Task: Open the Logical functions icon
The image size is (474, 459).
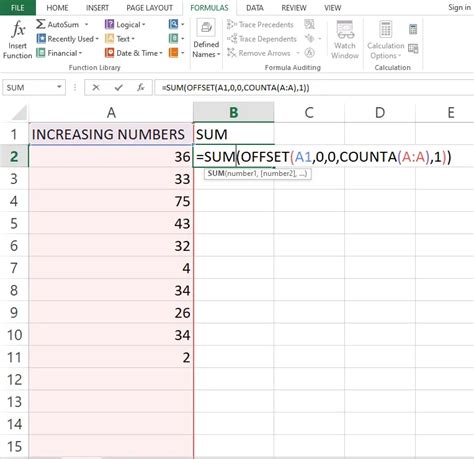Action: point(109,24)
